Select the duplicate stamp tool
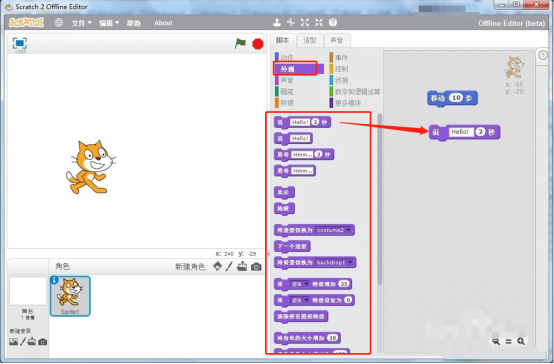This screenshot has height=364, width=554. point(277,23)
